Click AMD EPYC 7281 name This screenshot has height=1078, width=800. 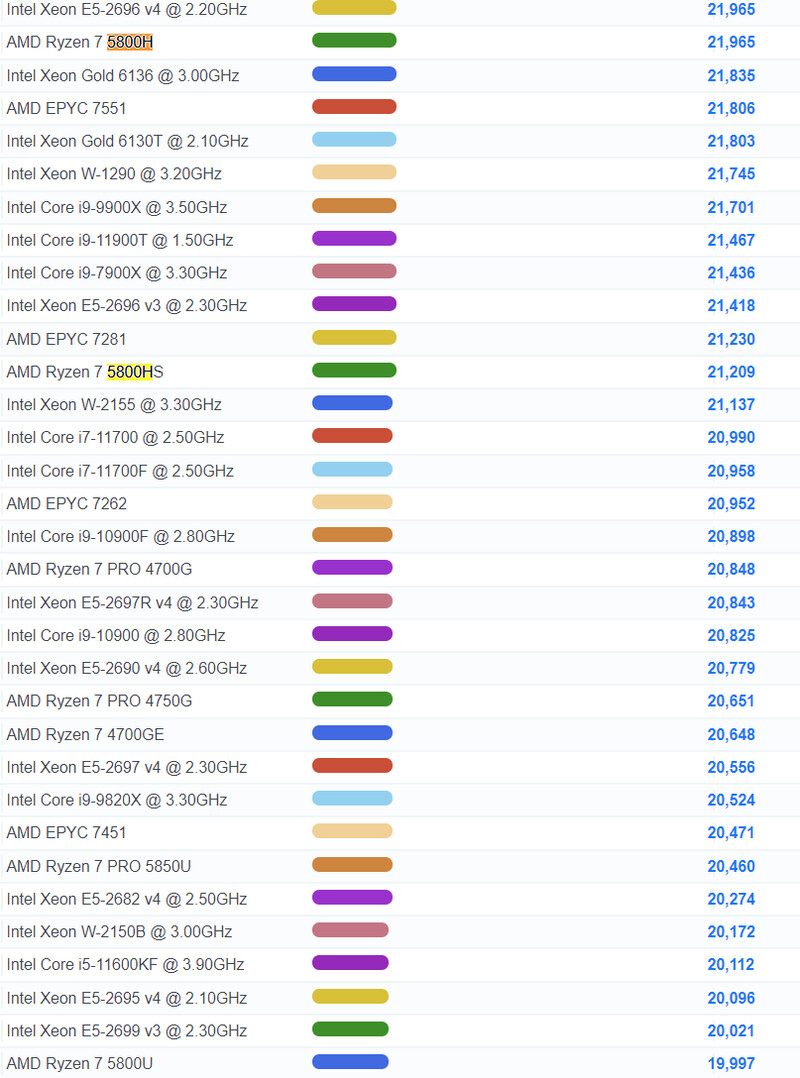point(67,339)
